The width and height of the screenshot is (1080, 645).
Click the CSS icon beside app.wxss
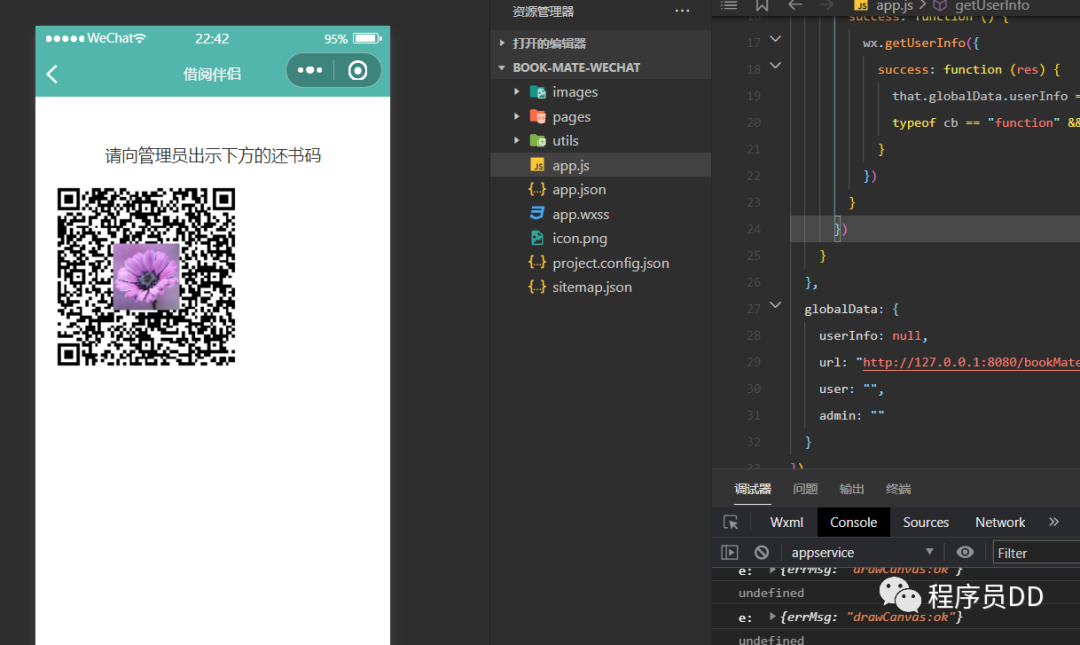click(x=537, y=214)
